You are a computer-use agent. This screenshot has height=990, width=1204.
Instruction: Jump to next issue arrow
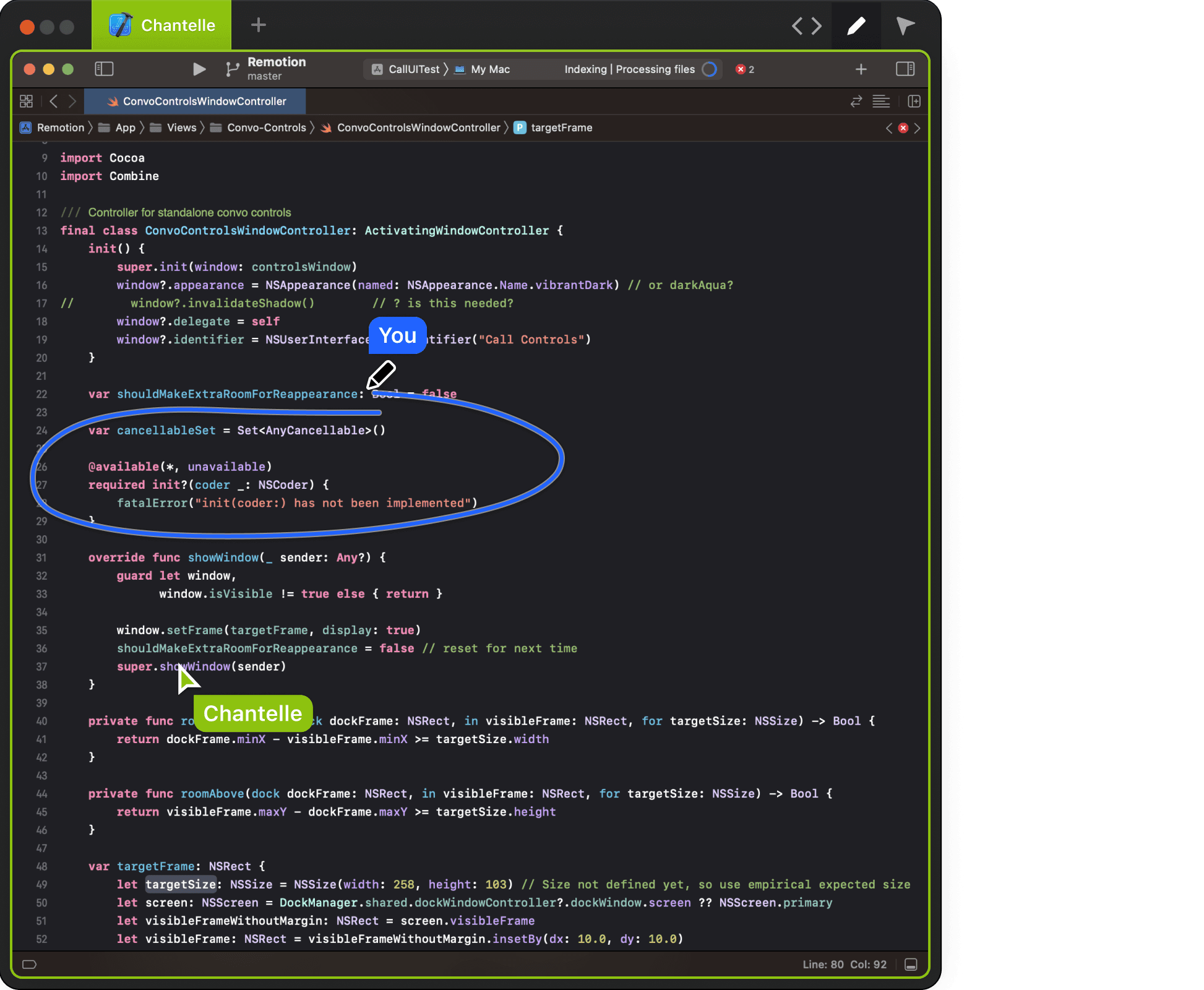917,128
